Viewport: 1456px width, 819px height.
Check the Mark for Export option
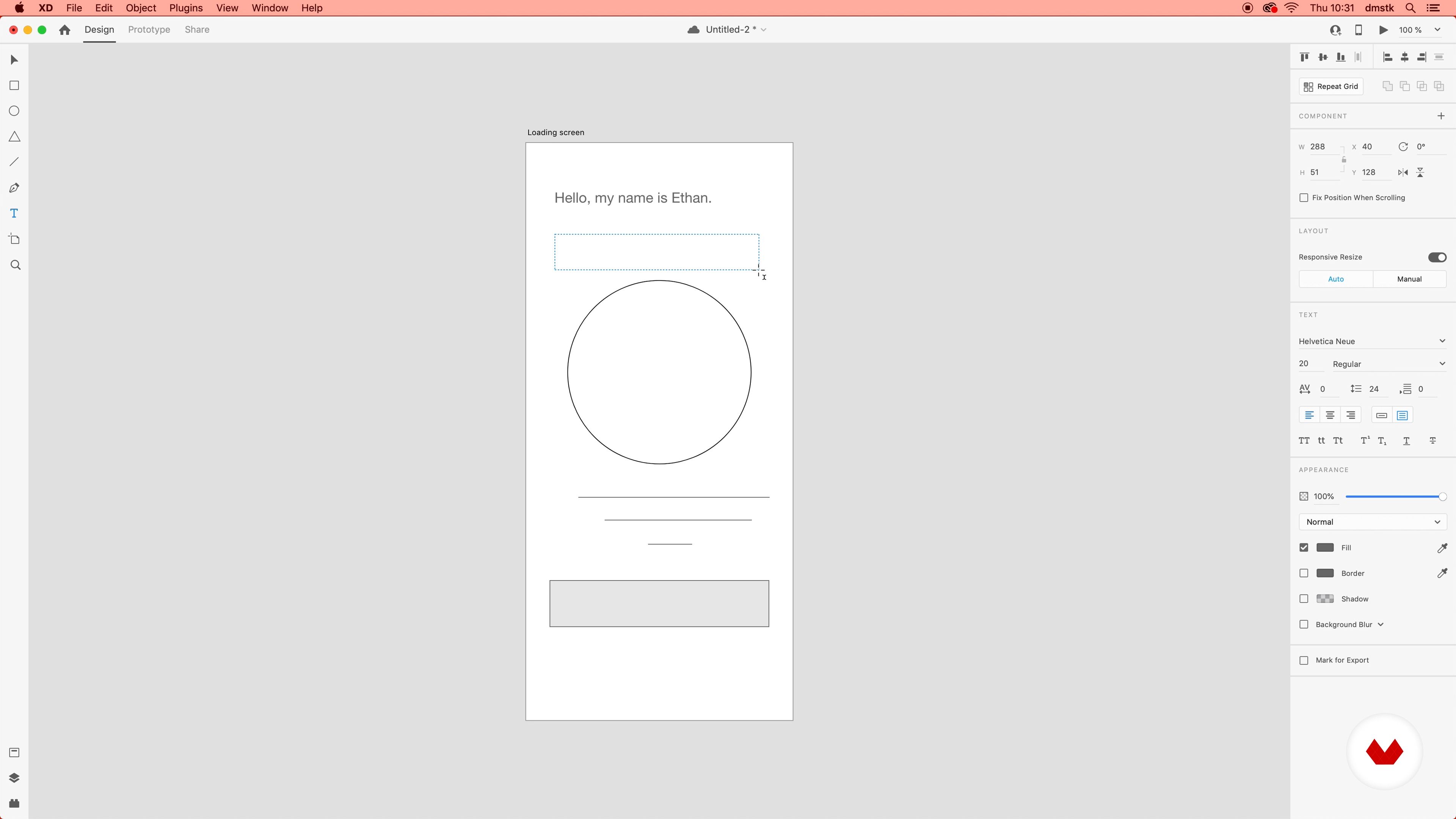(x=1304, y=660)
